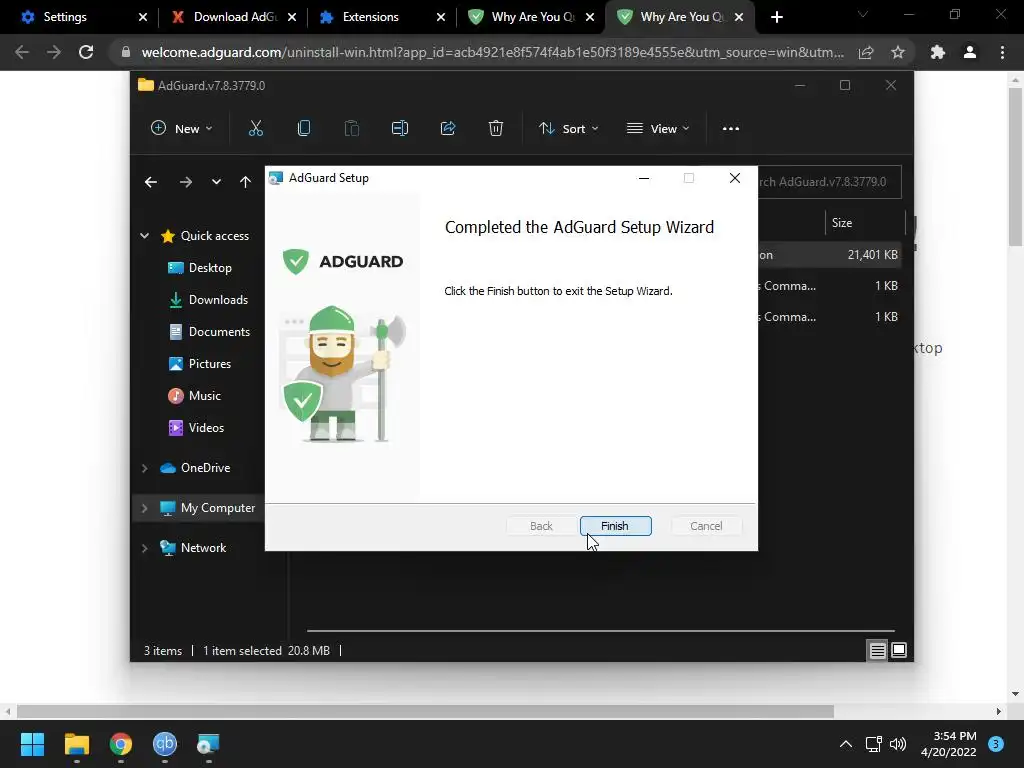This screenshot has height=768, width=1024.
Task: Click the Delete trash icon in File Explorer
Action: 496,129
